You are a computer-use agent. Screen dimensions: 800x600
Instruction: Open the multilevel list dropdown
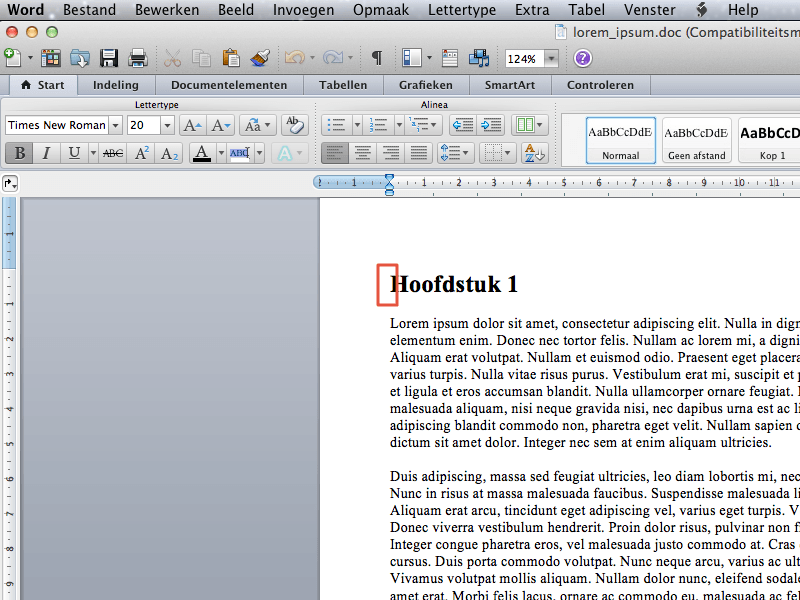(424, 125)
